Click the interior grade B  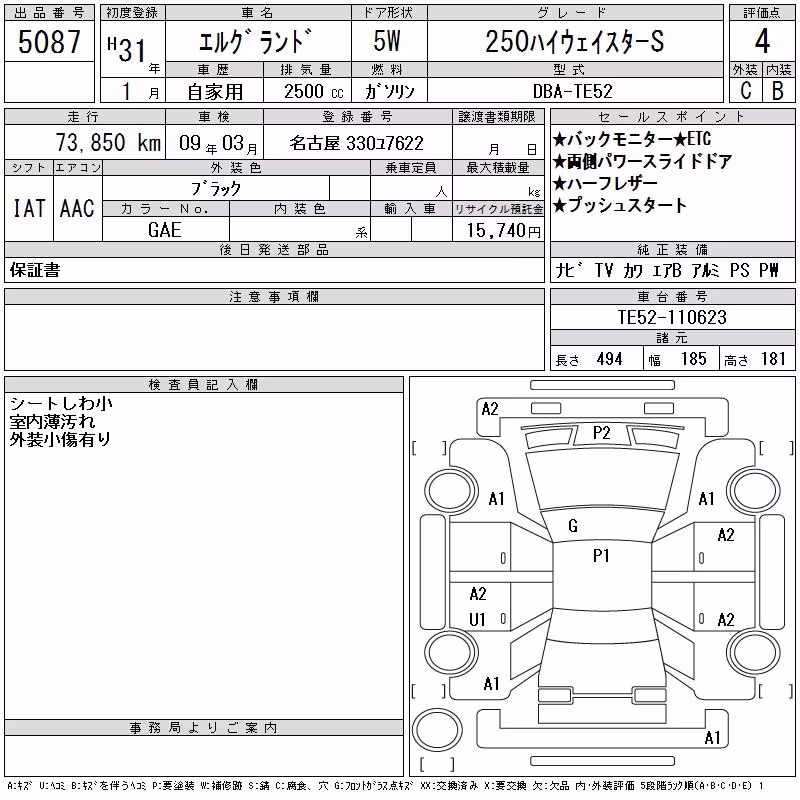[778, 90]
